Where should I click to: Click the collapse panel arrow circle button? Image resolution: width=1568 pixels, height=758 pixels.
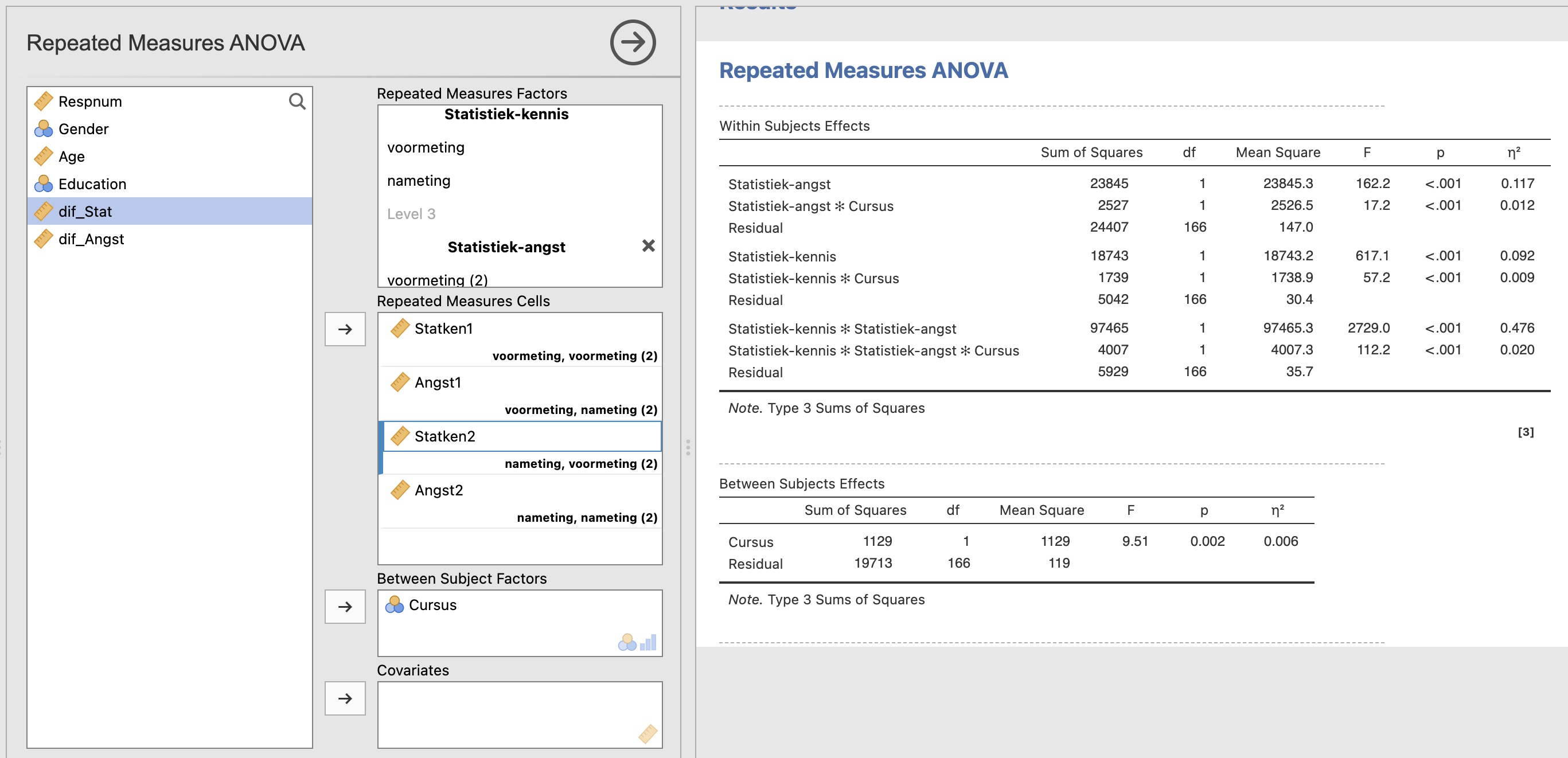[x=633, y=42]
